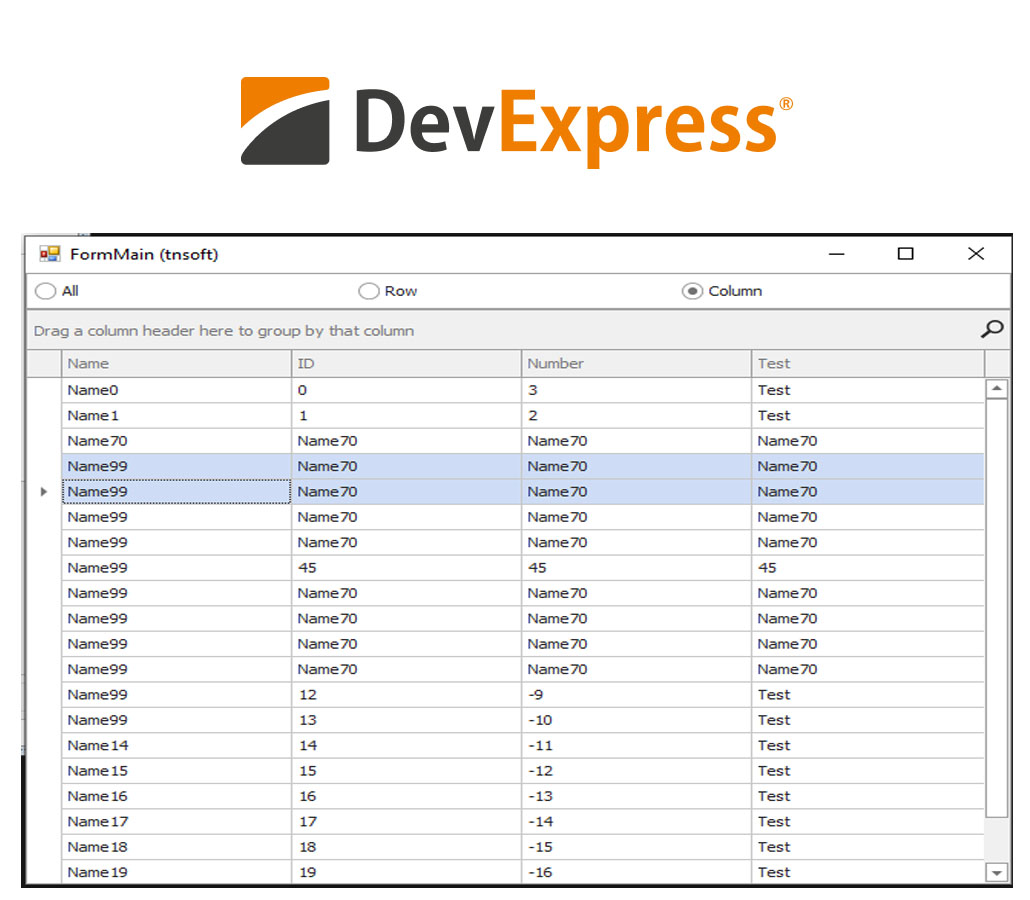
Task: Click Number cell showing -9
Action: point(636,694)
